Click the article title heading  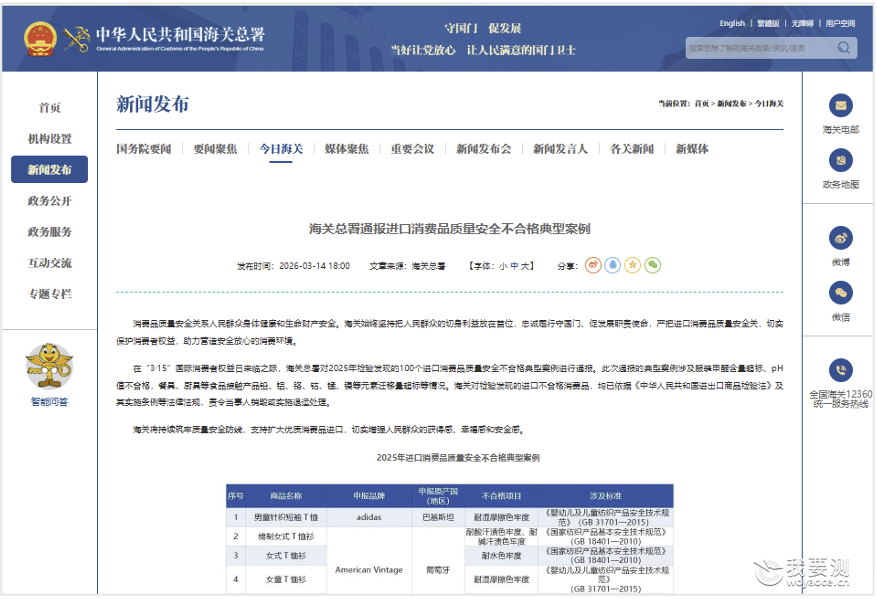click(x=450, y=229)
